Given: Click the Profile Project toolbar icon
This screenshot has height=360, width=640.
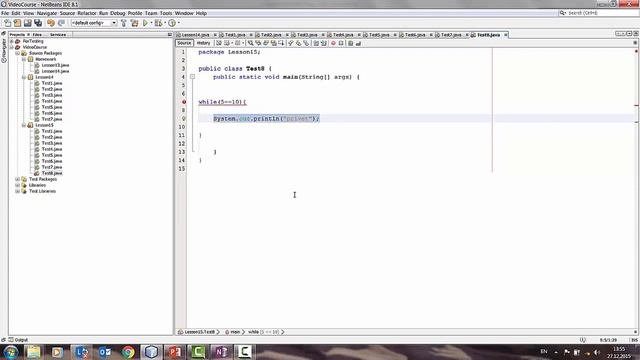Looking at the screenshot, I should tap(172, 23).
